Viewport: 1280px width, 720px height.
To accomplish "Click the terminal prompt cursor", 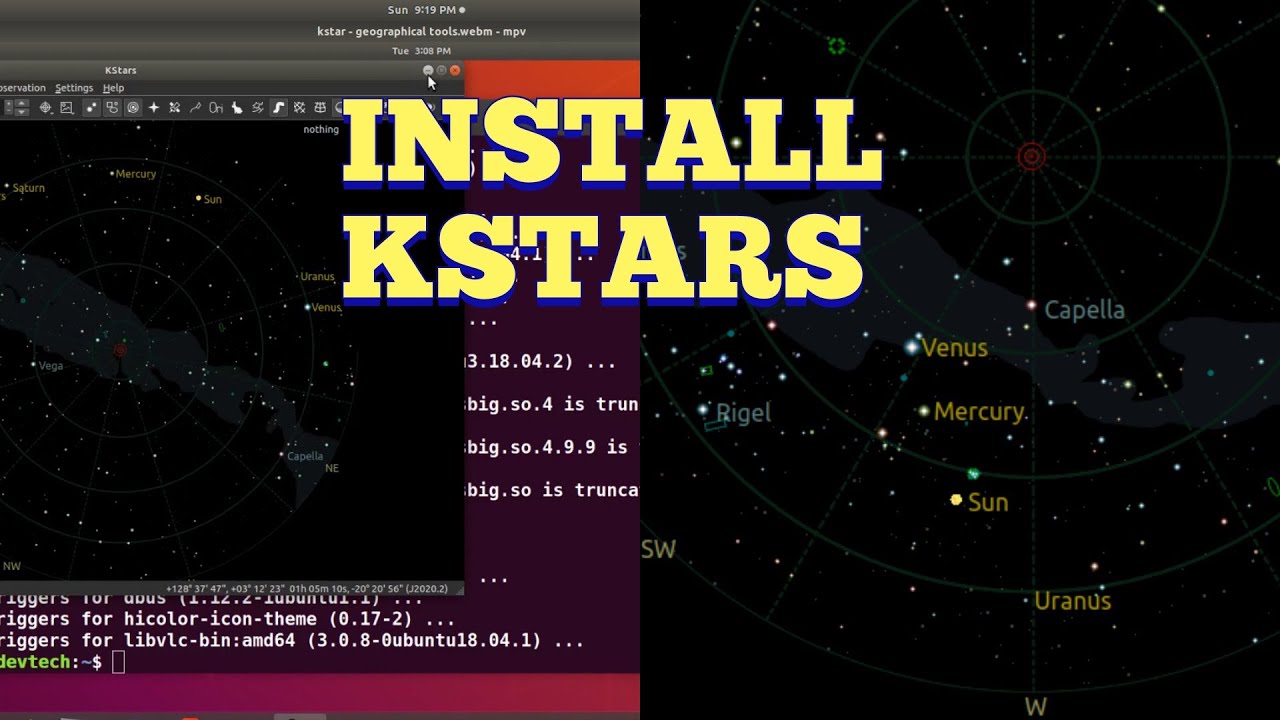I will tap(118, 662).
